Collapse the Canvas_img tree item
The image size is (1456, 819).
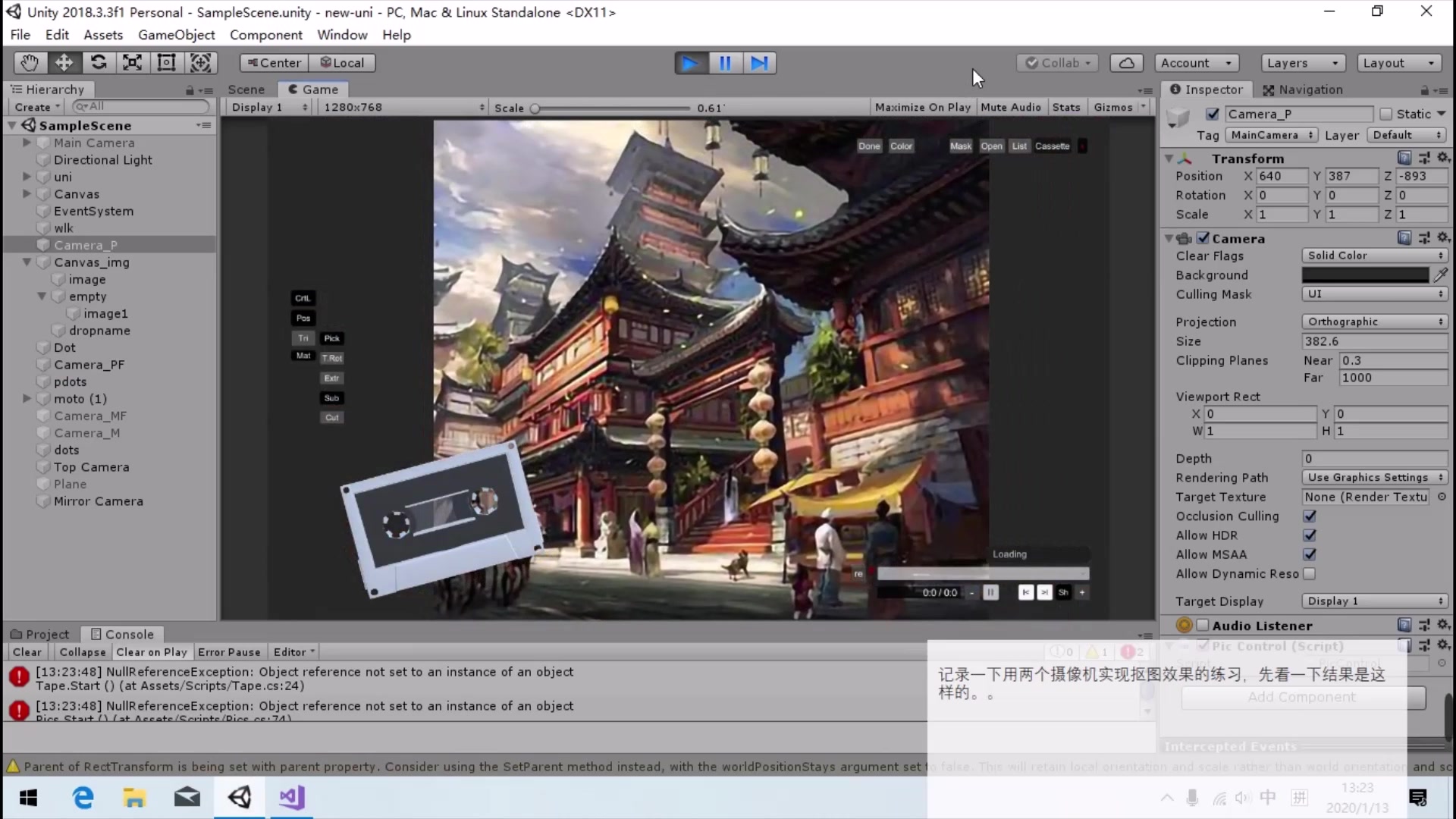click(27, 262)
